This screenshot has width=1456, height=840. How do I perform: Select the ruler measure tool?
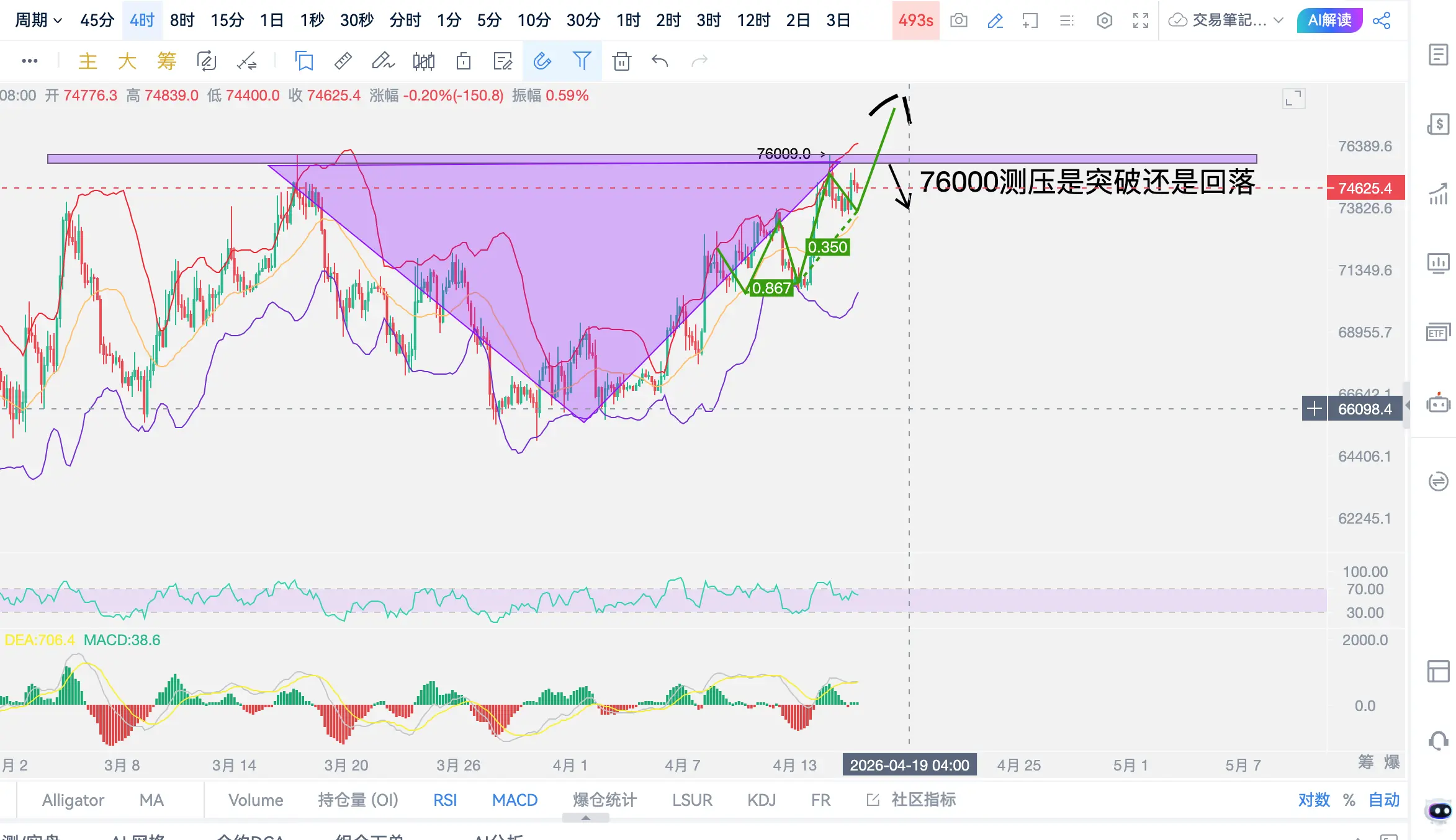pyautogui.click(x=343, y=61)
